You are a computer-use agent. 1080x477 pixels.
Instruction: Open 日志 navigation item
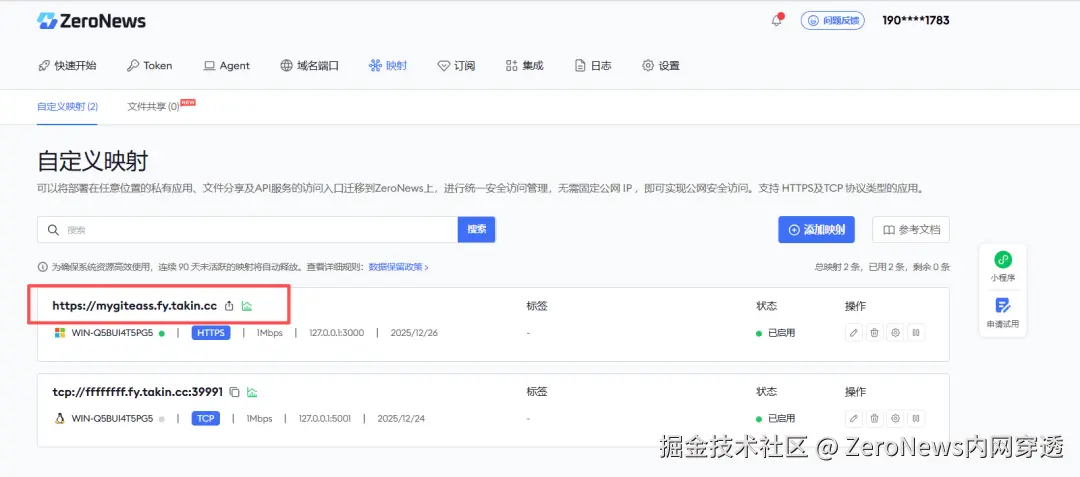(592, 65)
